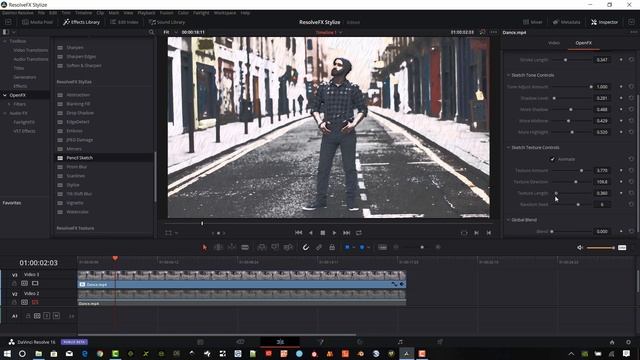Jump to the last frame

(x=346, y=233)
